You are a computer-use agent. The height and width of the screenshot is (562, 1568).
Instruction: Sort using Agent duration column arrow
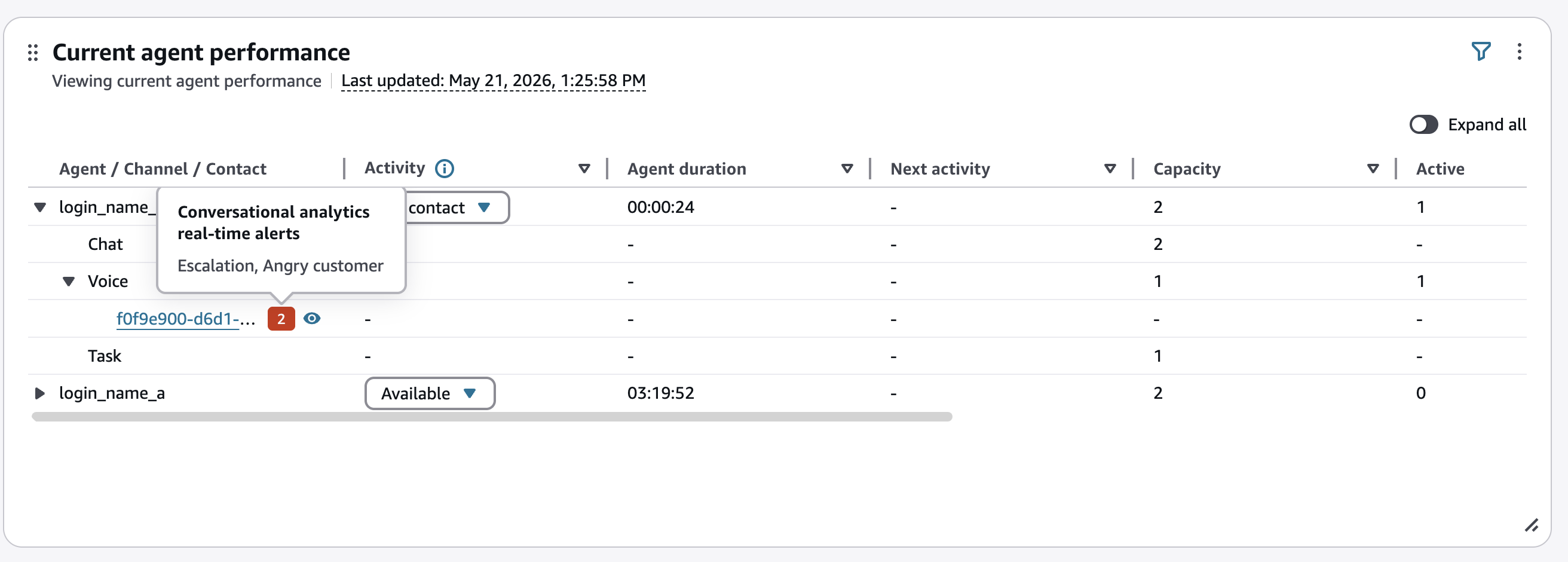coord(847,169)
